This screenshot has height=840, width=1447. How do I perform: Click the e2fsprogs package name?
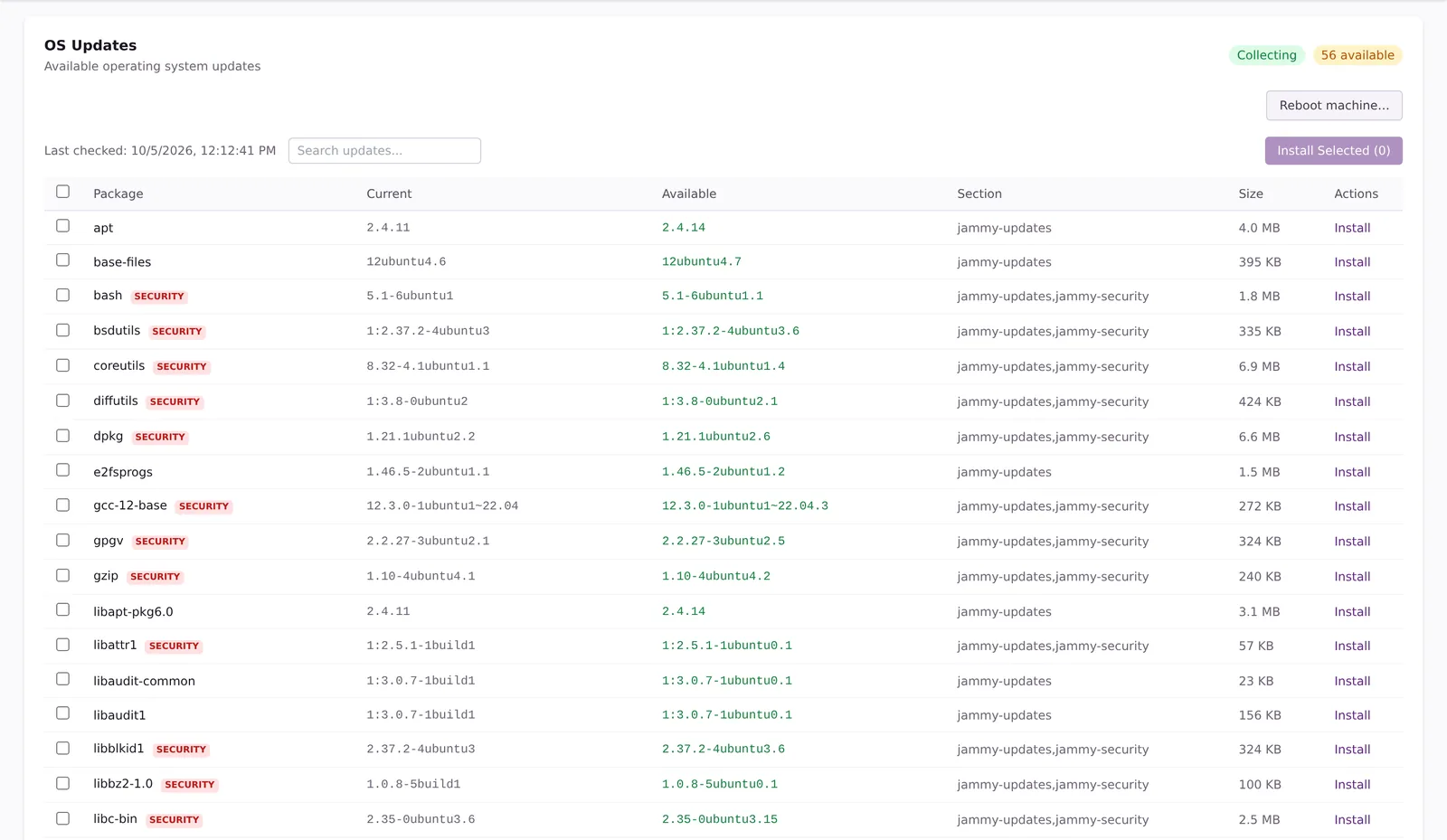click(123, 472)
